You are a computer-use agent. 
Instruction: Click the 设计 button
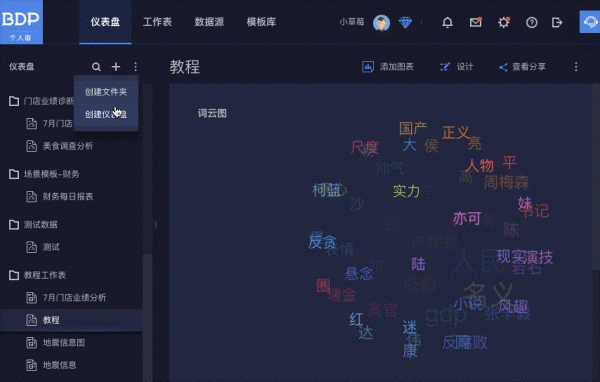pyautogui.click(x=457, y=67)
